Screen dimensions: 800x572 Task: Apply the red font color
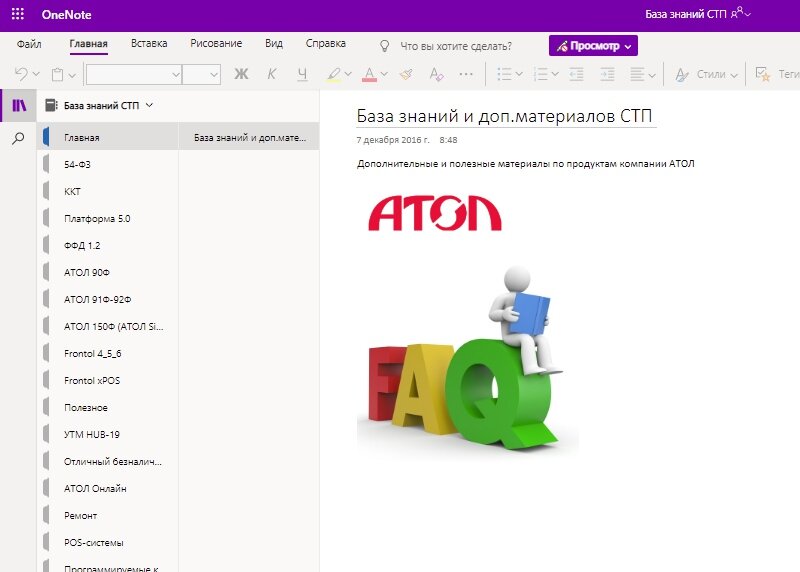tap(369, 74)
